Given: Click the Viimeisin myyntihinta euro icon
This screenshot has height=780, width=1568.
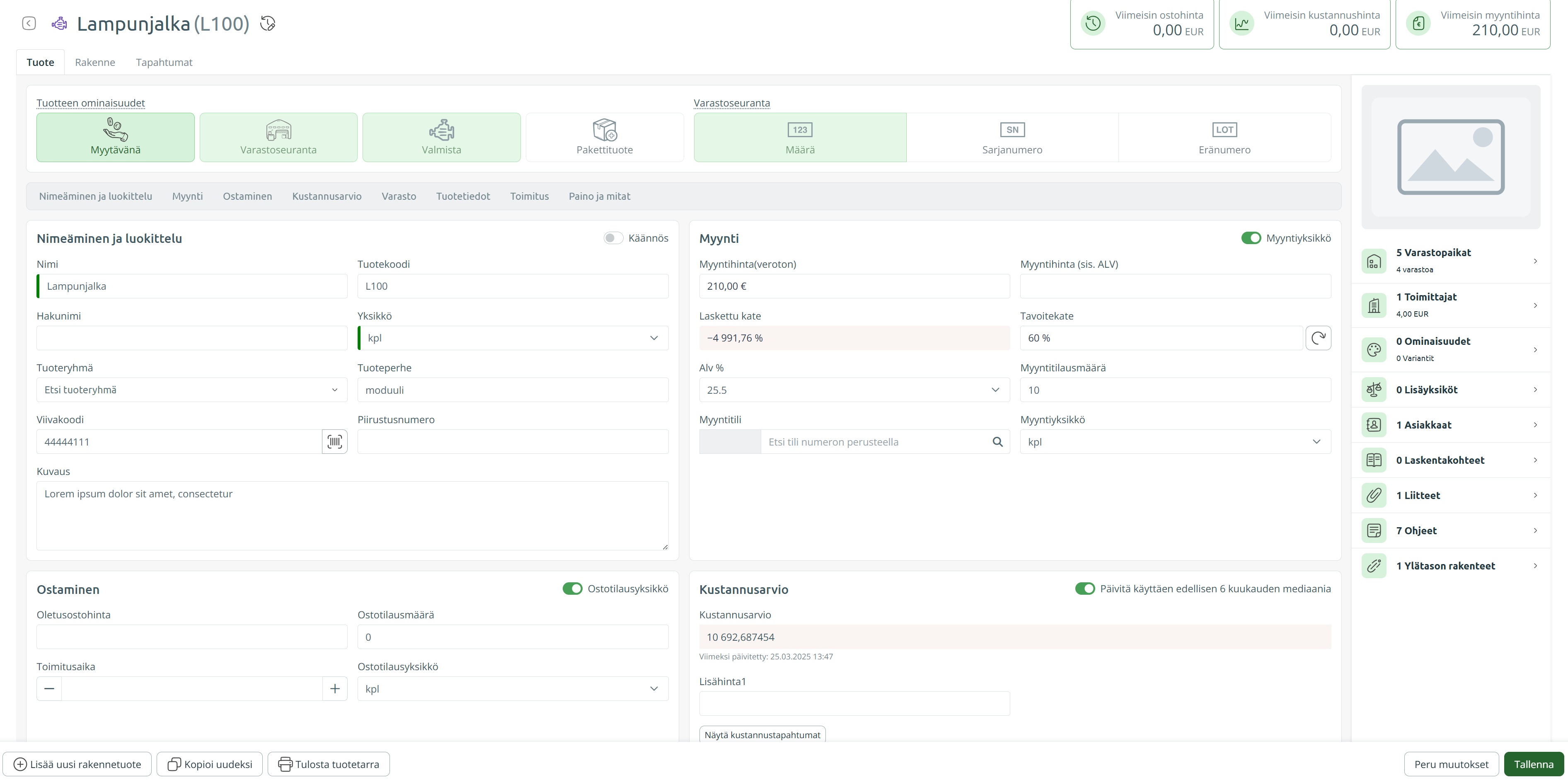Looking at the screenshot, I should (1418, 24).
